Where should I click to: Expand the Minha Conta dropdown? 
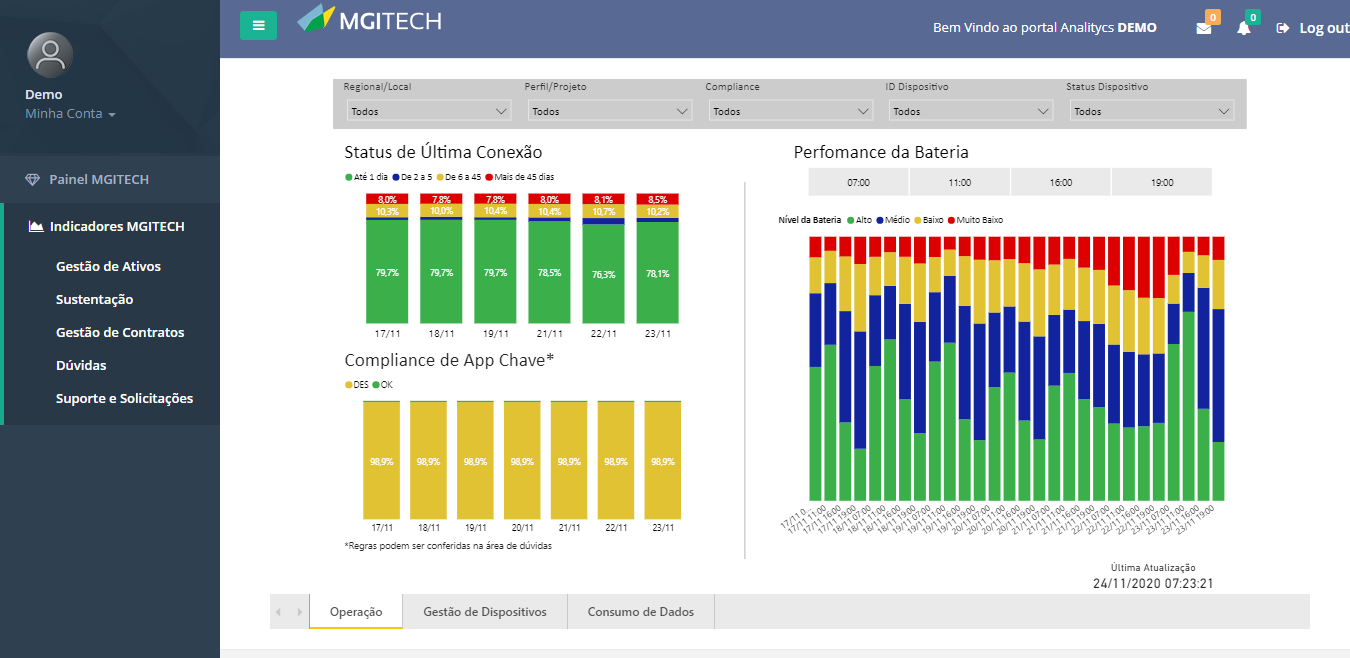pyautogui.click(x=70, y=114)
